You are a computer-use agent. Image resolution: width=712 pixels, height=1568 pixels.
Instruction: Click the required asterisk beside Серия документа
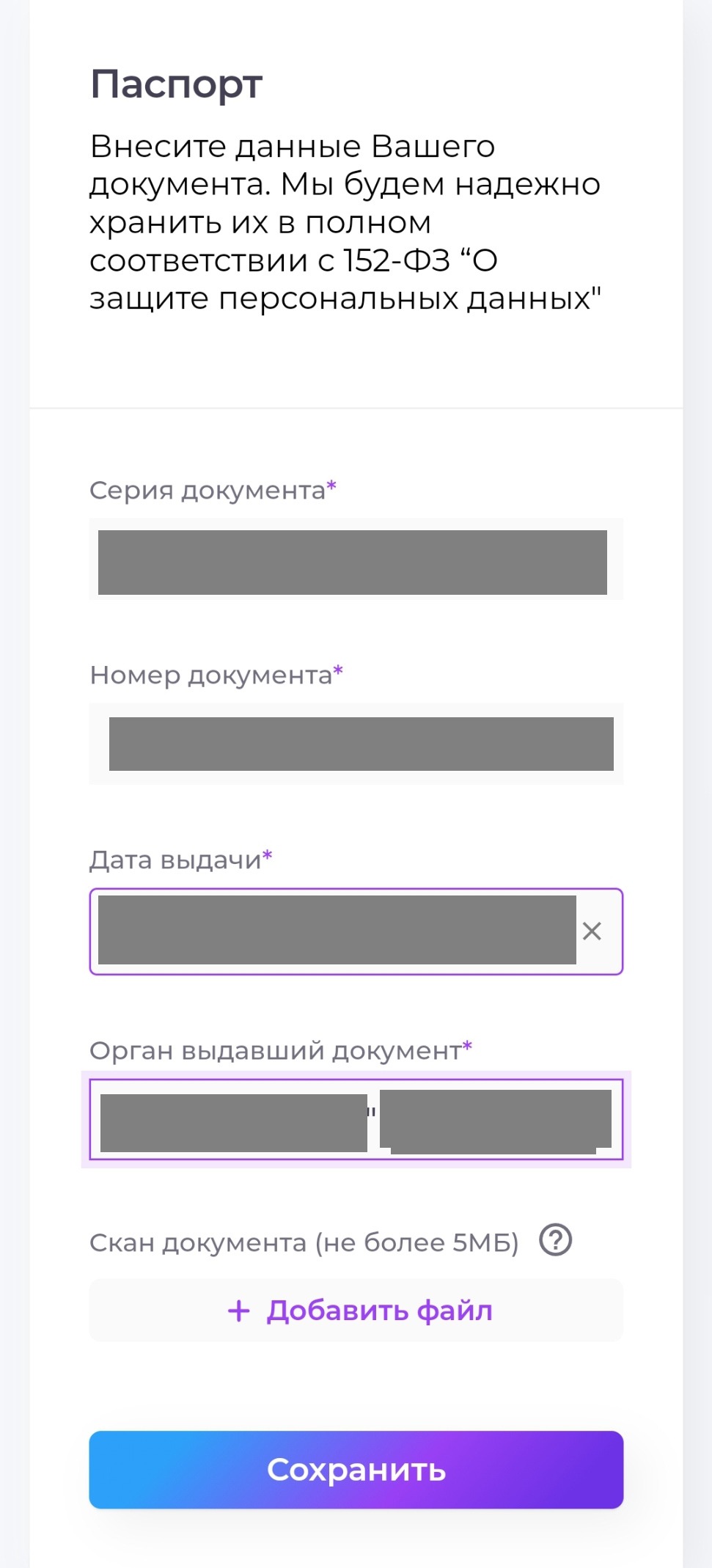pyautogui.click(x=331, y=486)
